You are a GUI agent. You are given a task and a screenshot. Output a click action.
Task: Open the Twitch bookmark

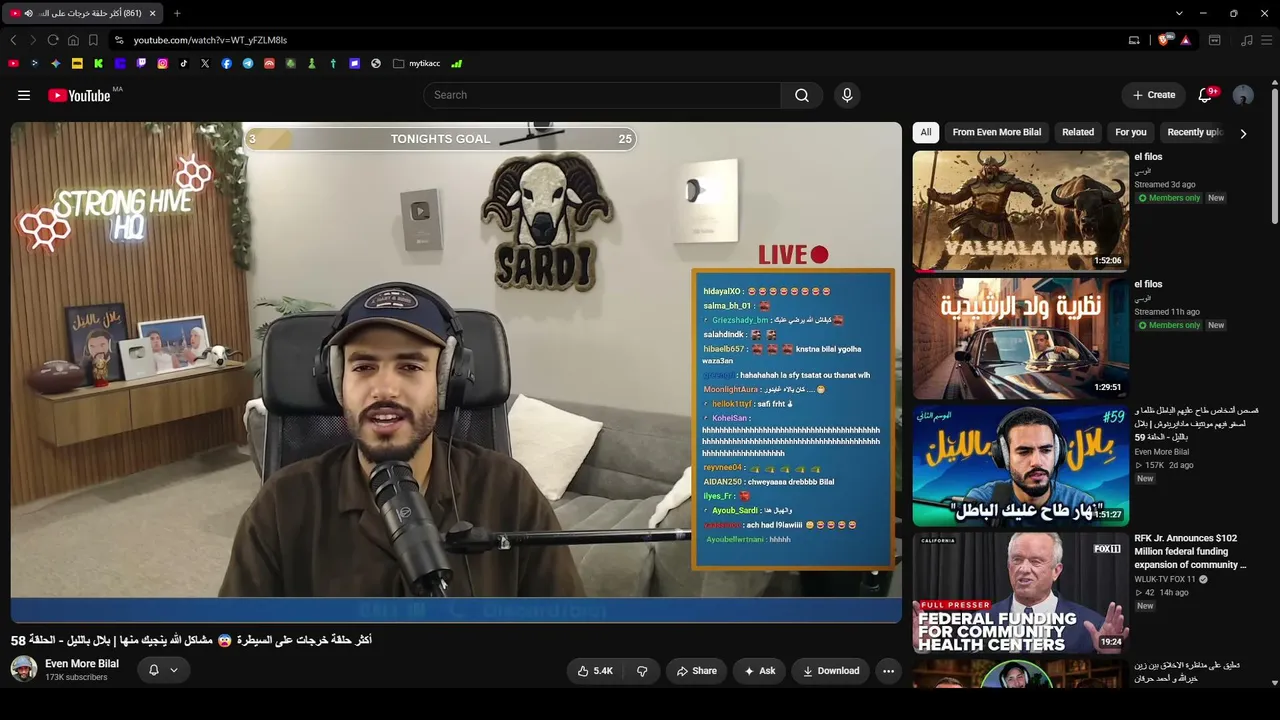tap(141, 63)
